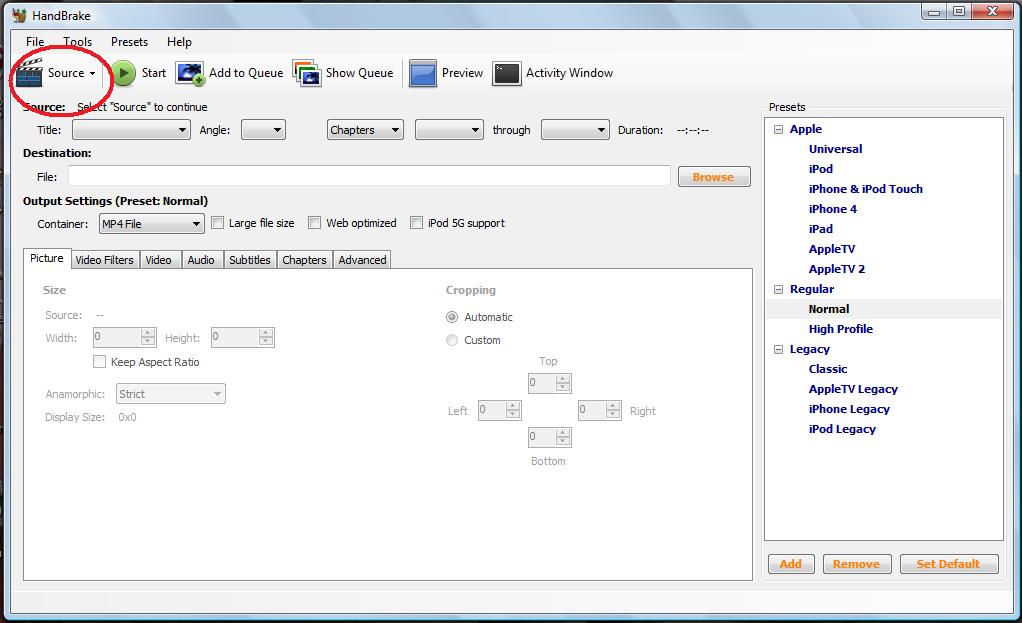
Task: Open the start chapter dropdown before through
Action: pos(449,130)
